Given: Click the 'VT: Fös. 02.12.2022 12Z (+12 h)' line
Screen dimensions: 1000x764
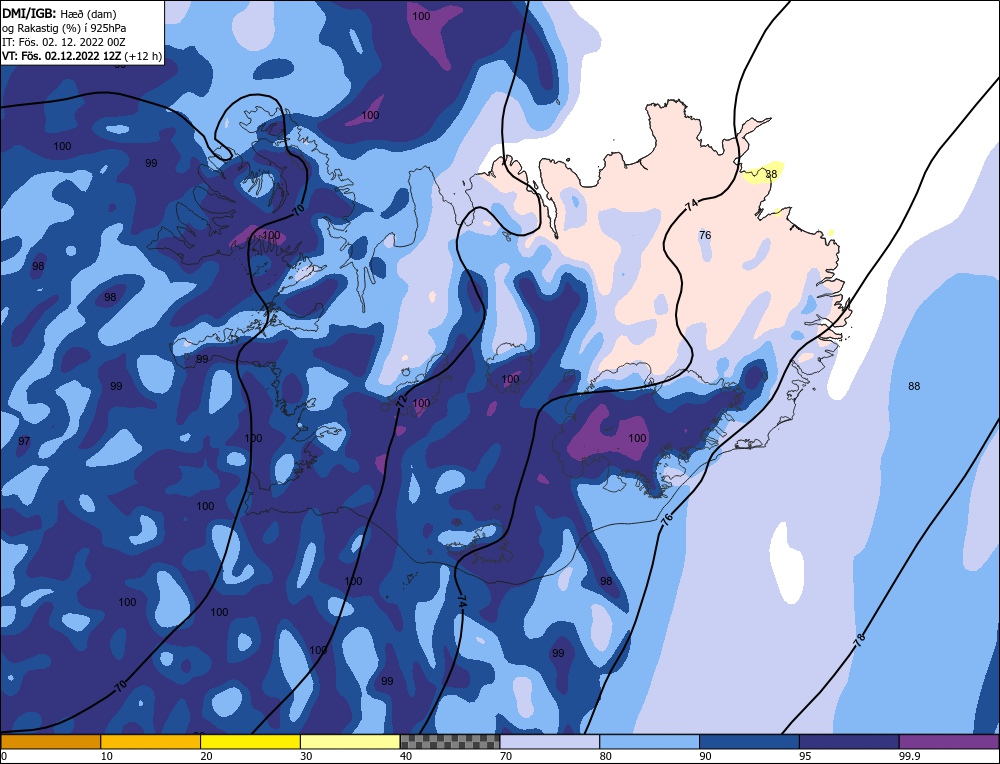Looking at the screenshot, I should [x=82, y=56].
